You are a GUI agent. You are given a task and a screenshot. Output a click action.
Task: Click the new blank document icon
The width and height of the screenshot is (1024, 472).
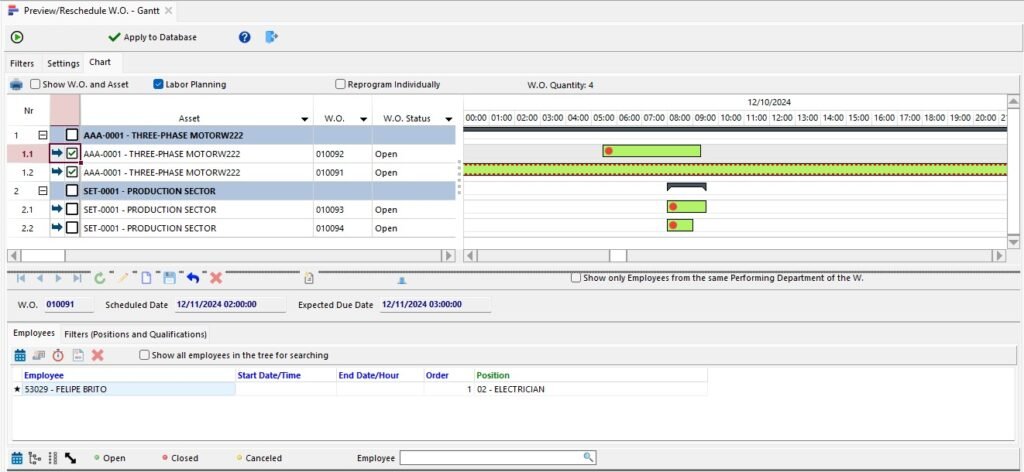146,278
